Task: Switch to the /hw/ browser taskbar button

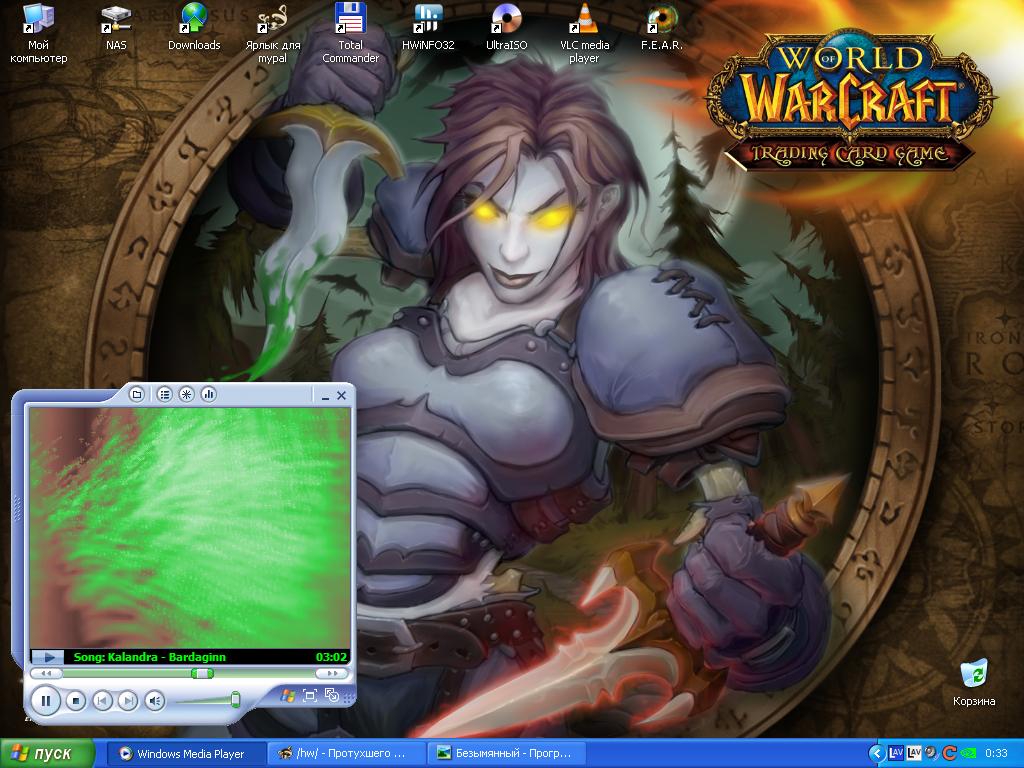Action: (x=347, y=754)
